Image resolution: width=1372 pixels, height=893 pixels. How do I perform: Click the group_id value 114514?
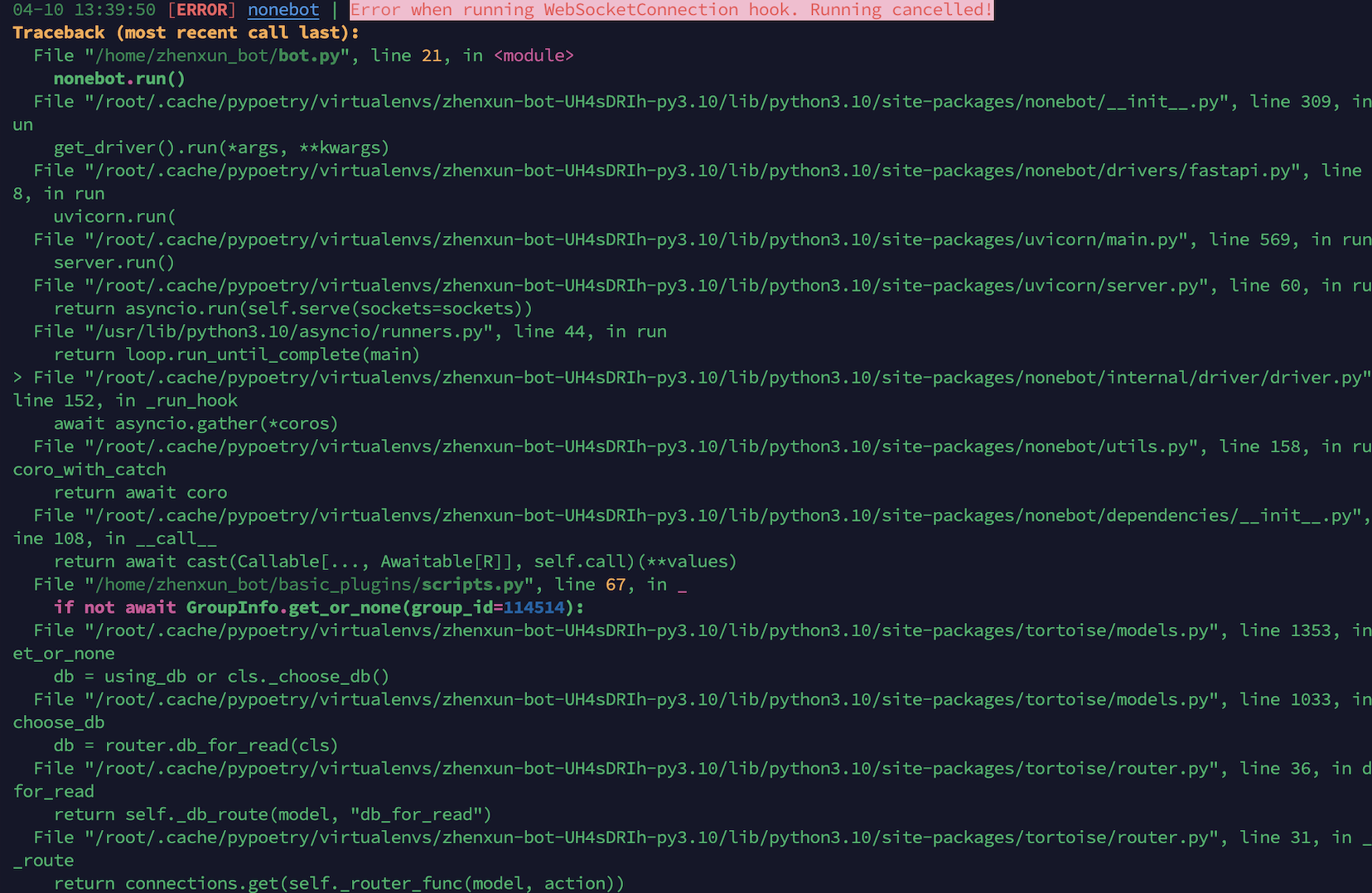pos(534,607)
